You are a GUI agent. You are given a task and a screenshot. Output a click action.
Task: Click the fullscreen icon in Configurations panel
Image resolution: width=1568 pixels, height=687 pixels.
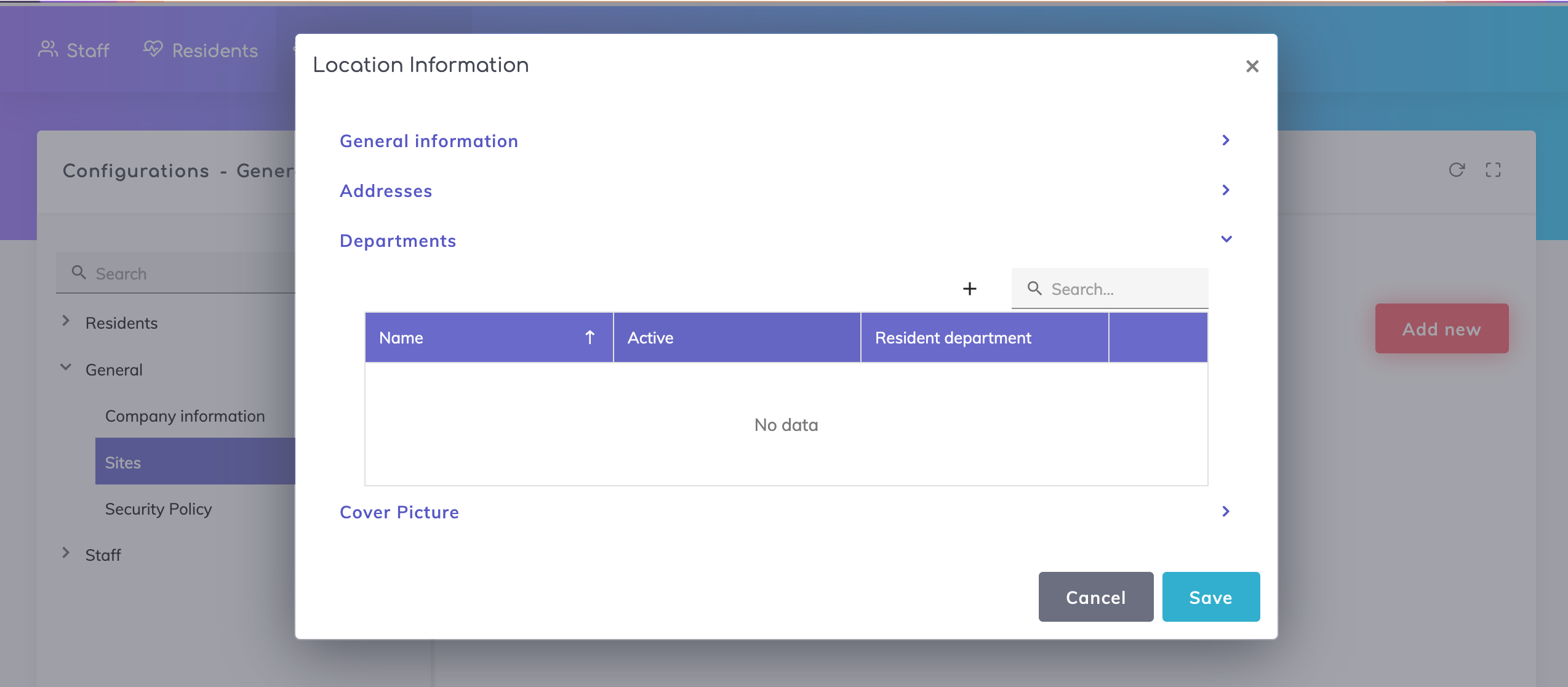coord(1493,170)
